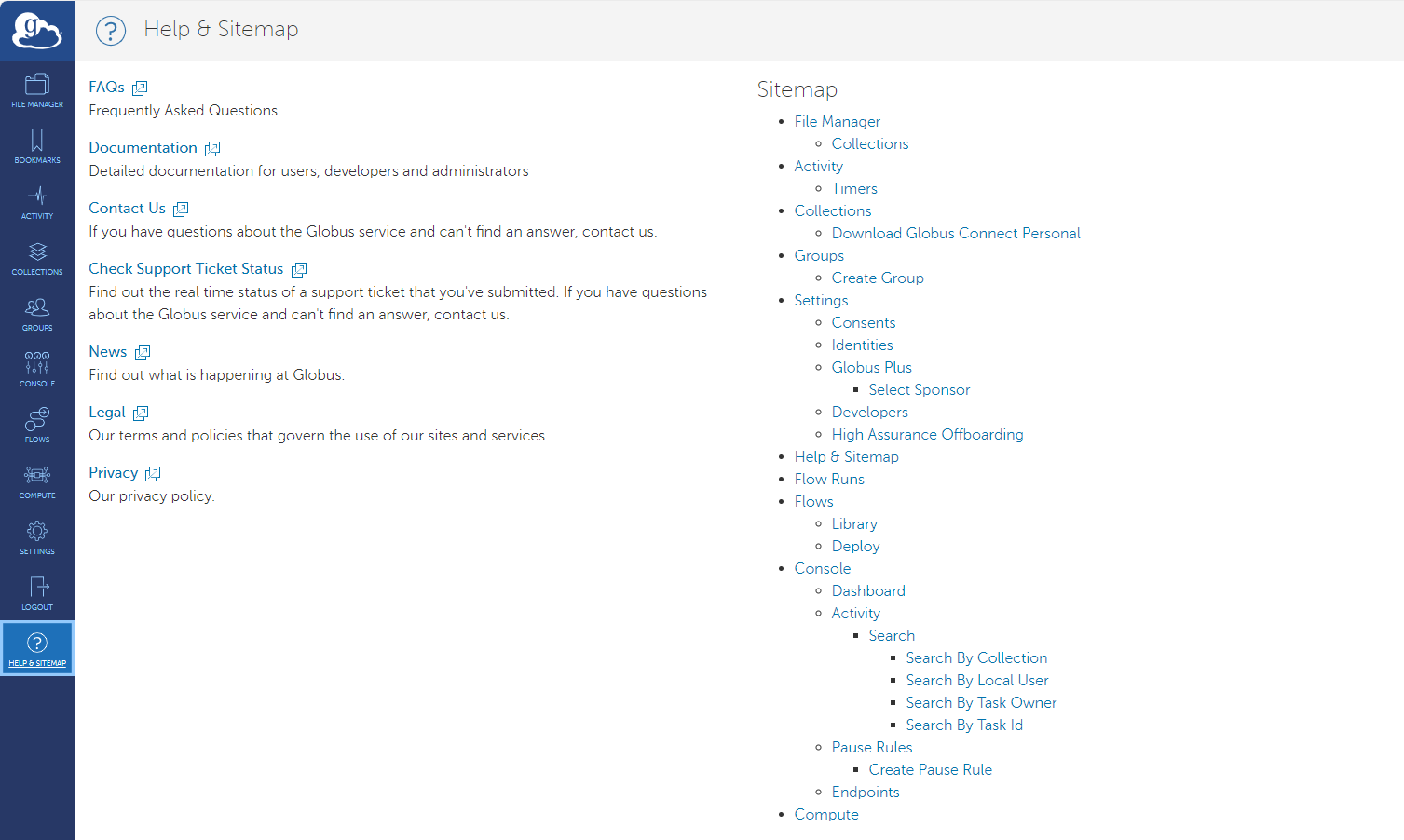This screenshot has width=1404, height=840.
Task: Open Collections in the sidebar
Action: pyautogui.click(x=37, y=258)
